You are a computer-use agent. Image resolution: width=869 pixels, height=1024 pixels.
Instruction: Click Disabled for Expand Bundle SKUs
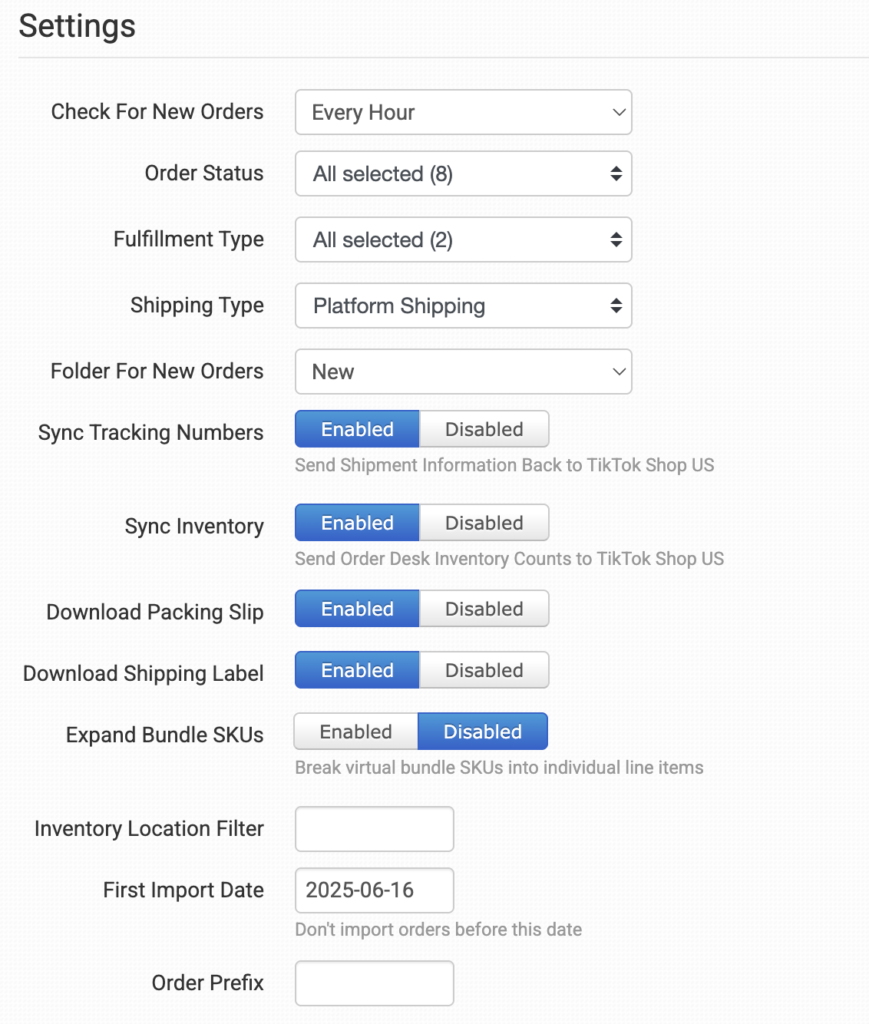pyautogui.click(x=483, y=732)
